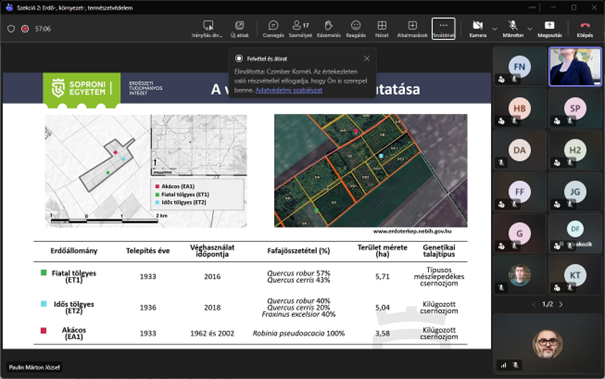Open the Nézet view options

382,29
